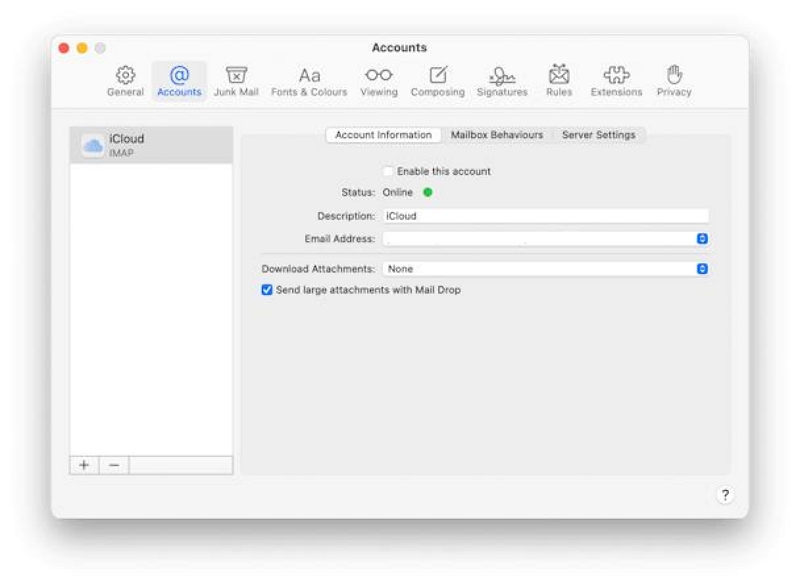Screen dimensions: 800x586
Task: Click the green Online status indicator
Action: point(428,192)
